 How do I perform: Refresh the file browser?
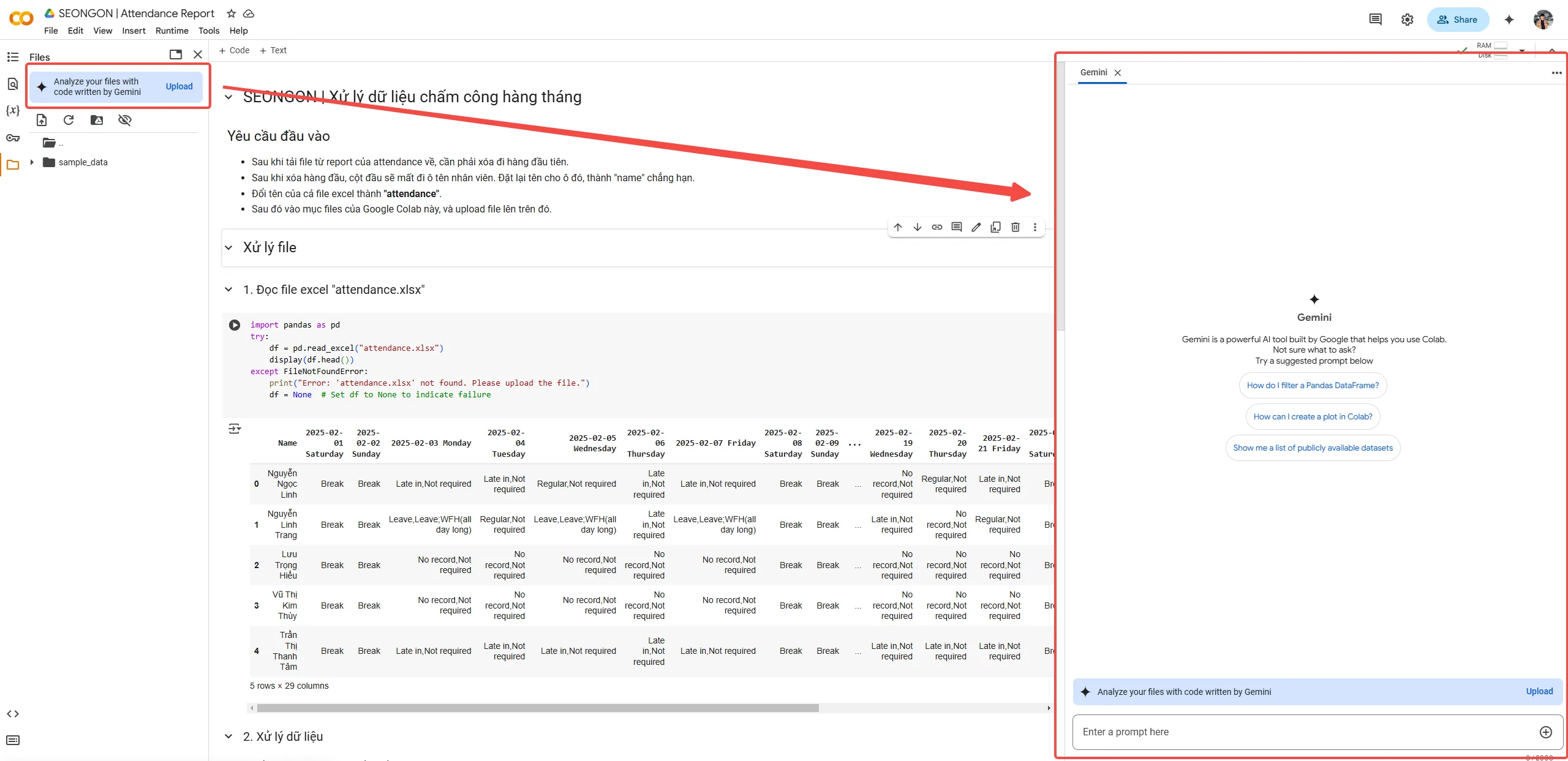[x=69, y=120]
